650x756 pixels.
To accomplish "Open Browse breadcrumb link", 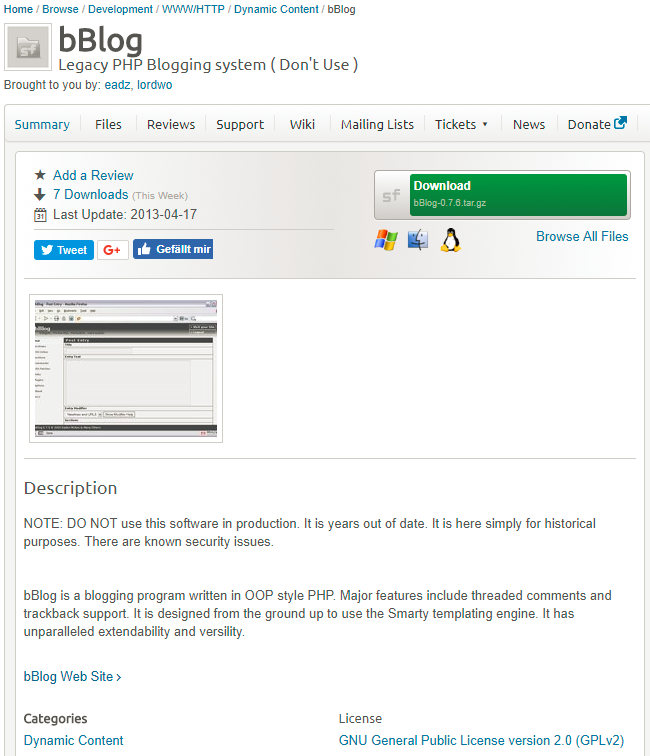I will pos(60,9).
